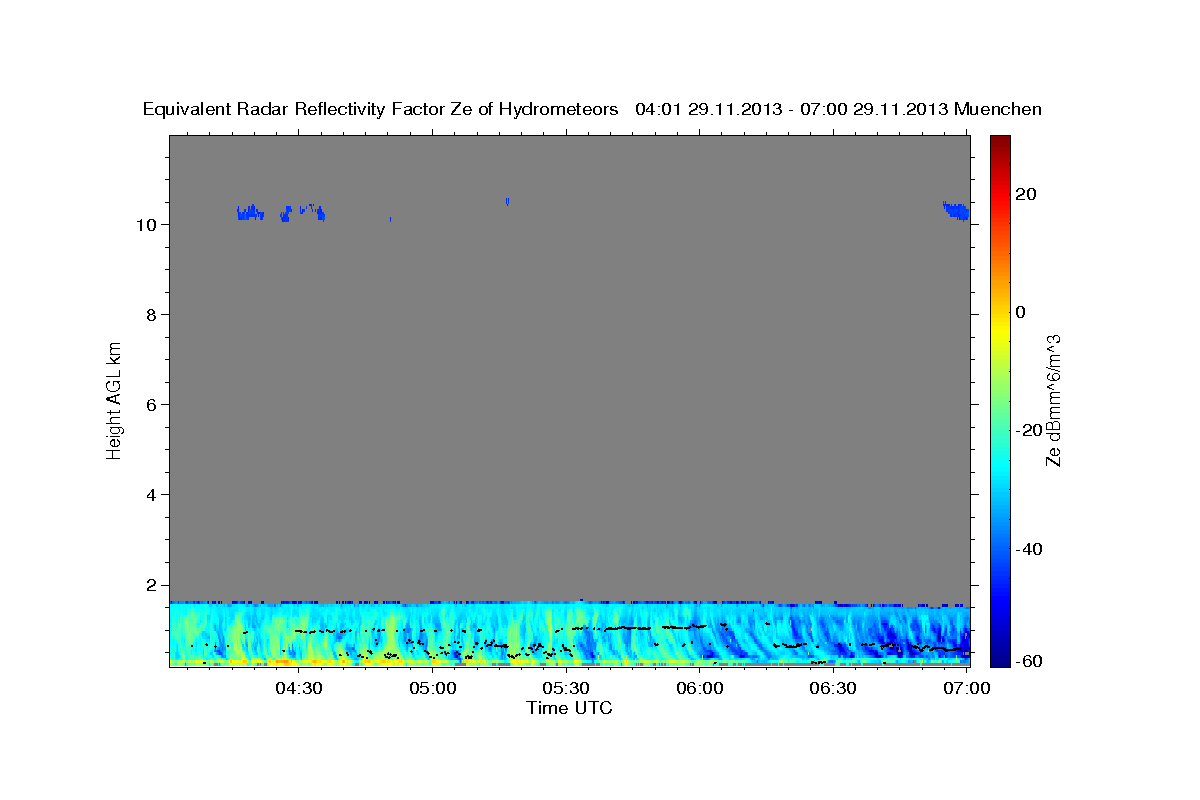The height and width of the screenshot is (800, 1200).
Task: Click the colorbar -40 value label
Action: coord(1028,549)
